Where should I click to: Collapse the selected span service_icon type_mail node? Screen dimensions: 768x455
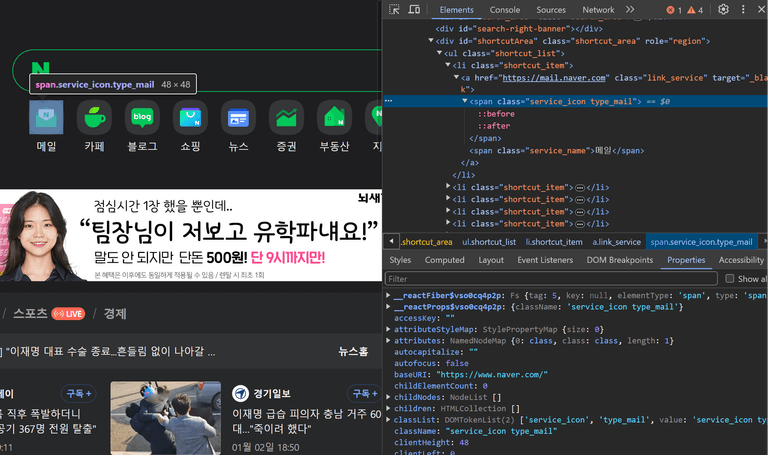[x=464, y=101]
